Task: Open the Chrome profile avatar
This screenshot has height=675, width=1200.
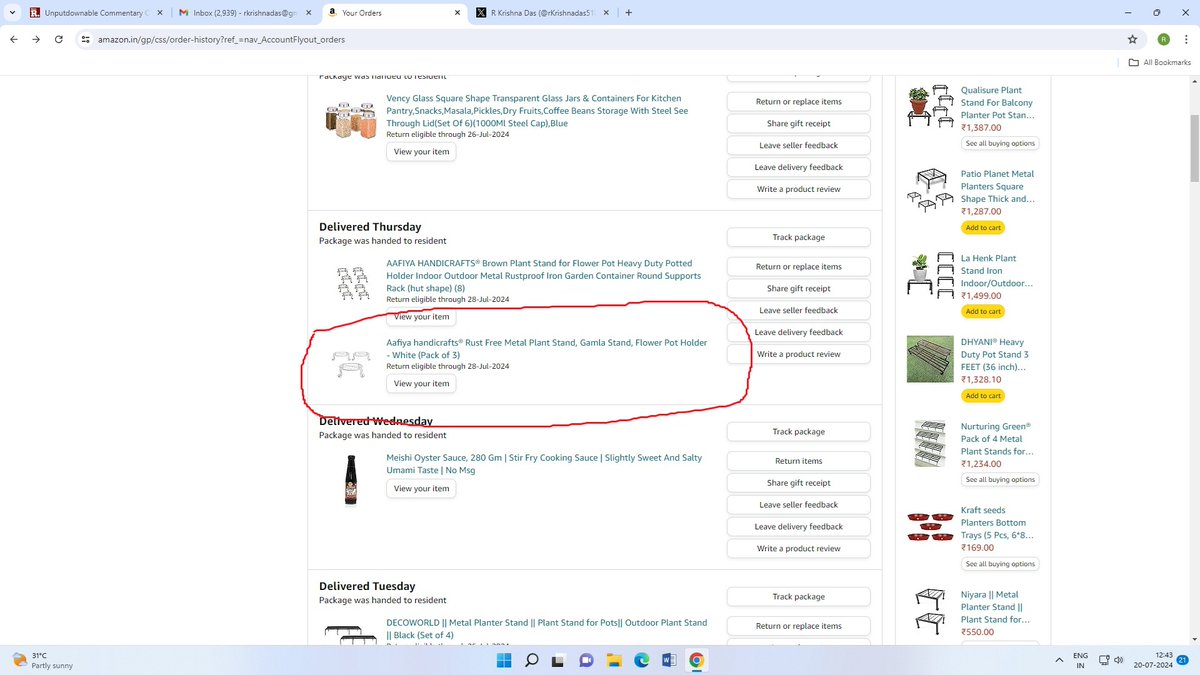Action: point(1163,39)
